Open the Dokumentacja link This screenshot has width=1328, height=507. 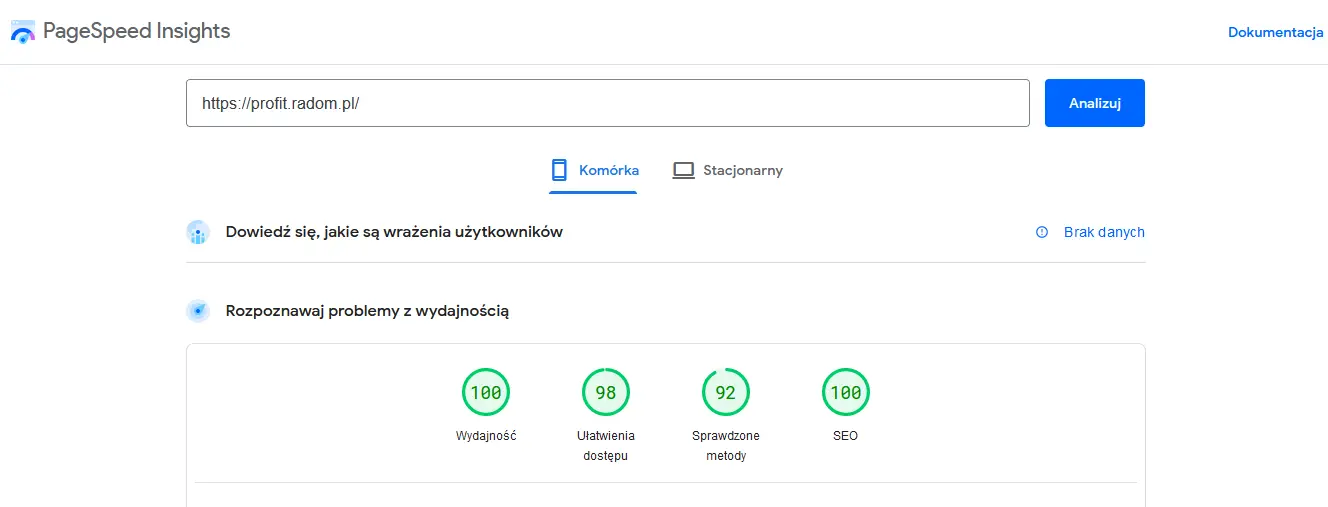1275,32
